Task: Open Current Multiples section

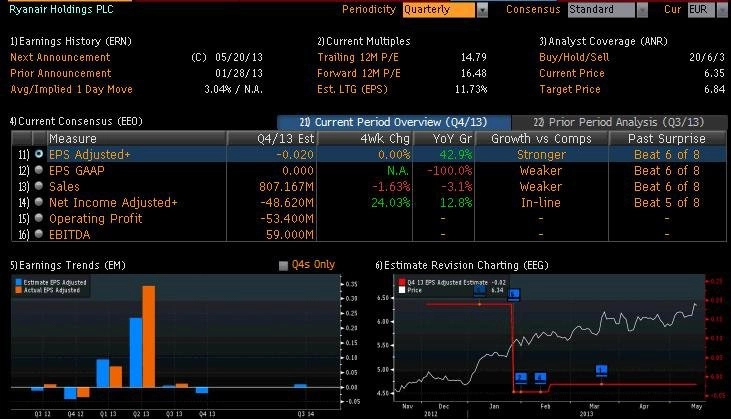Action: (364, 41)
